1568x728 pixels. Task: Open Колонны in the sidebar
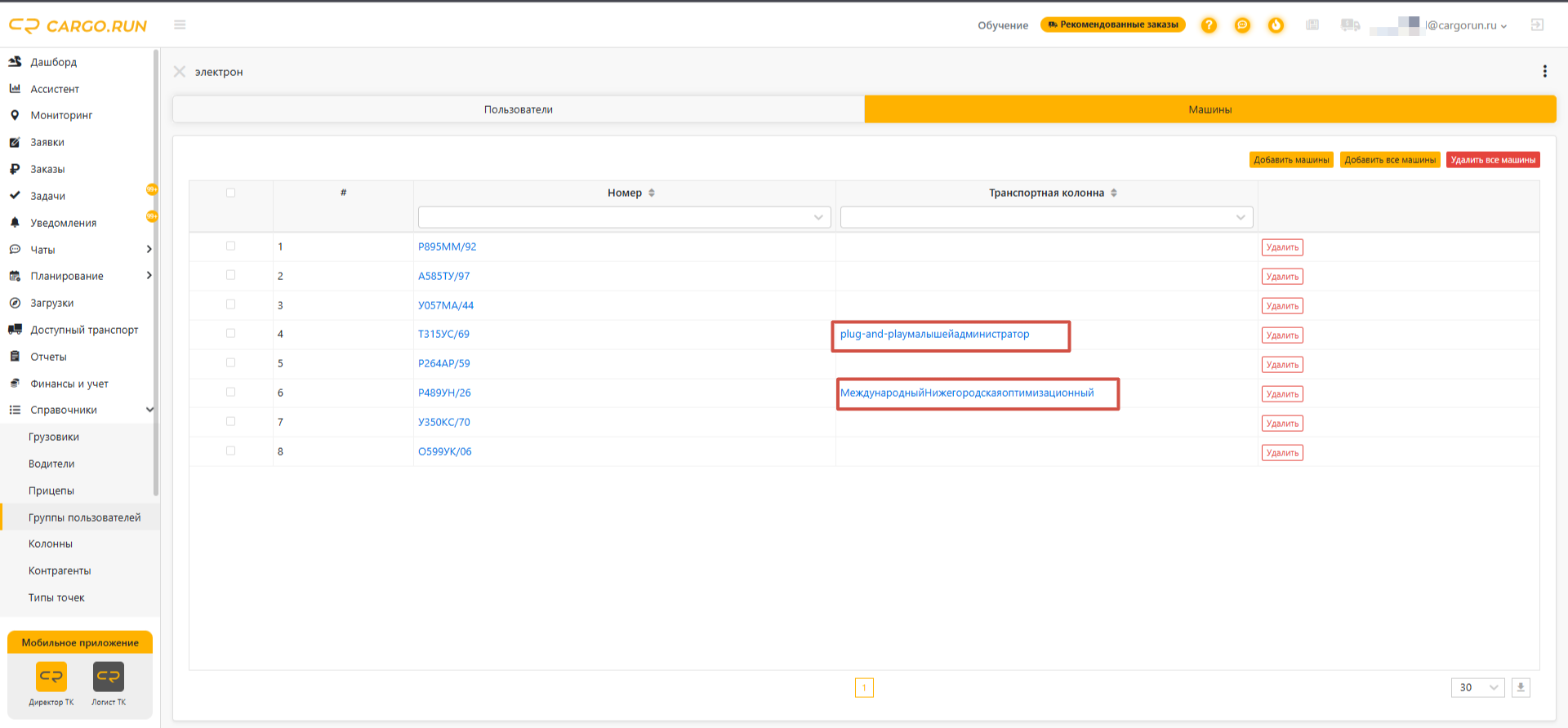pos(51,544)
